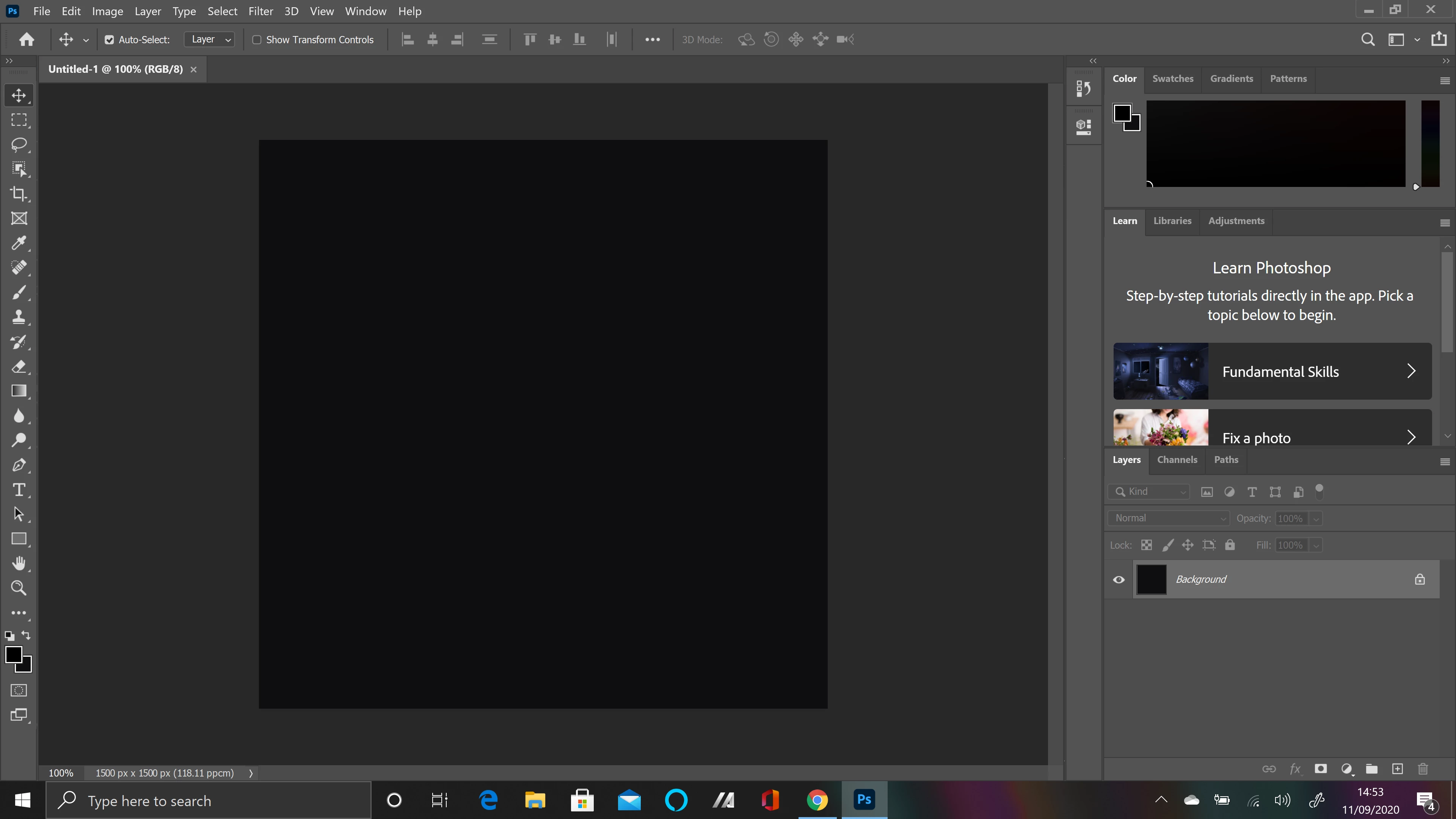Select the Crop tool
Viewport: 1456px width, 819px height.
point(19,194)
